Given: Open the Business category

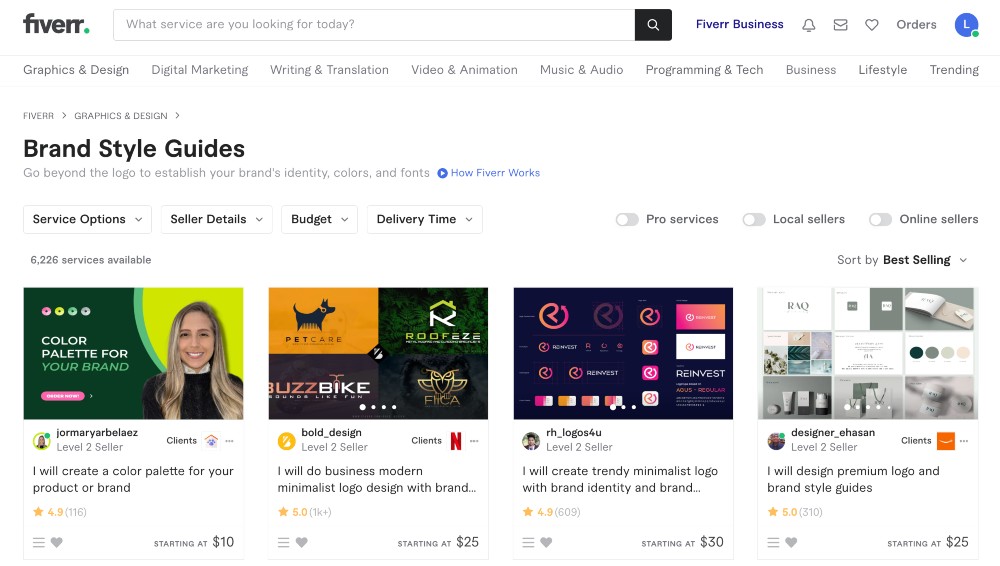Looking at the screenshot, I should [x=811, y=70].
